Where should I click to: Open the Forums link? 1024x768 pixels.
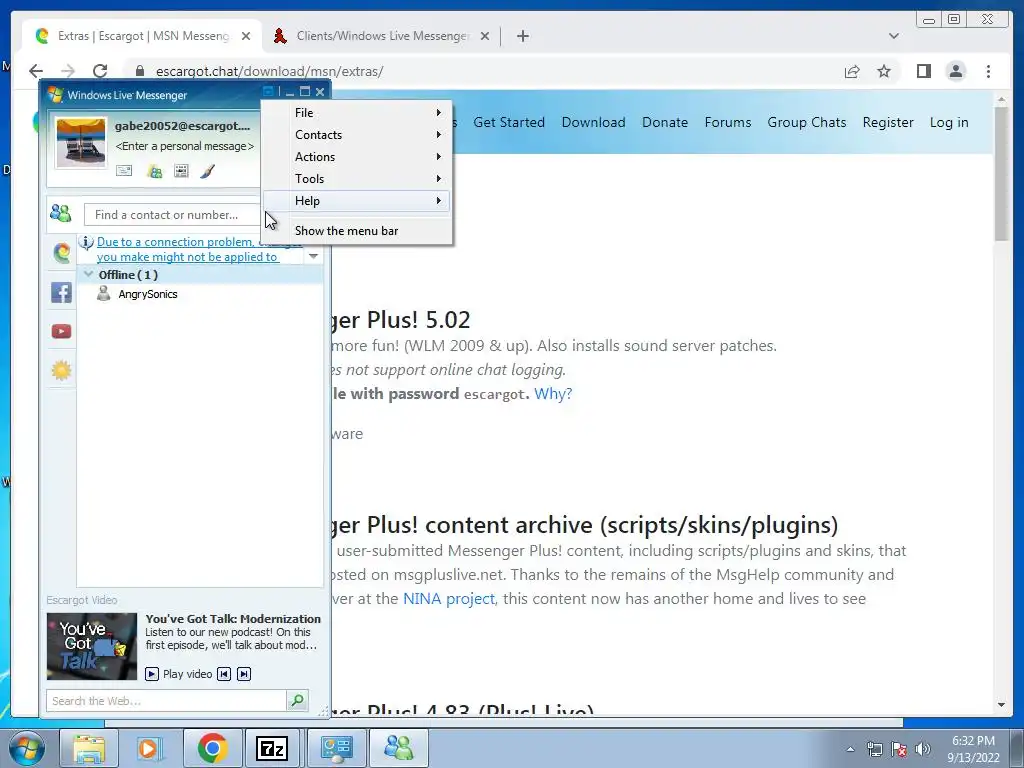click(728, 122)
